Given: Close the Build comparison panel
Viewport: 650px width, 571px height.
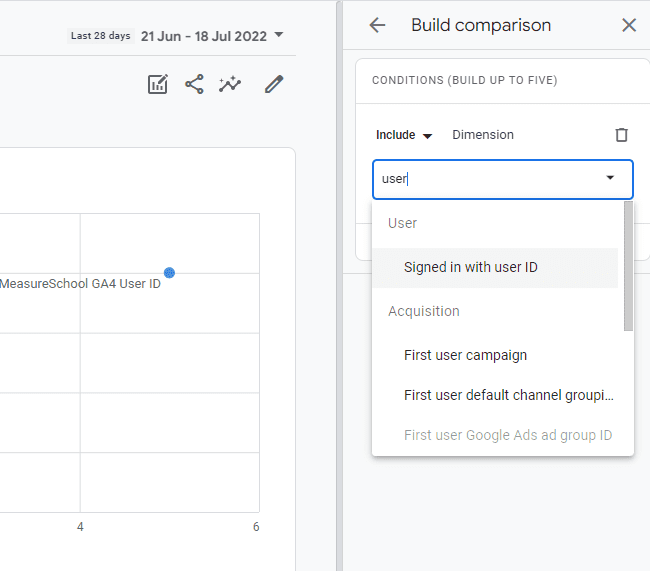Looking at the screenshot, I should (x=629, y=25).
